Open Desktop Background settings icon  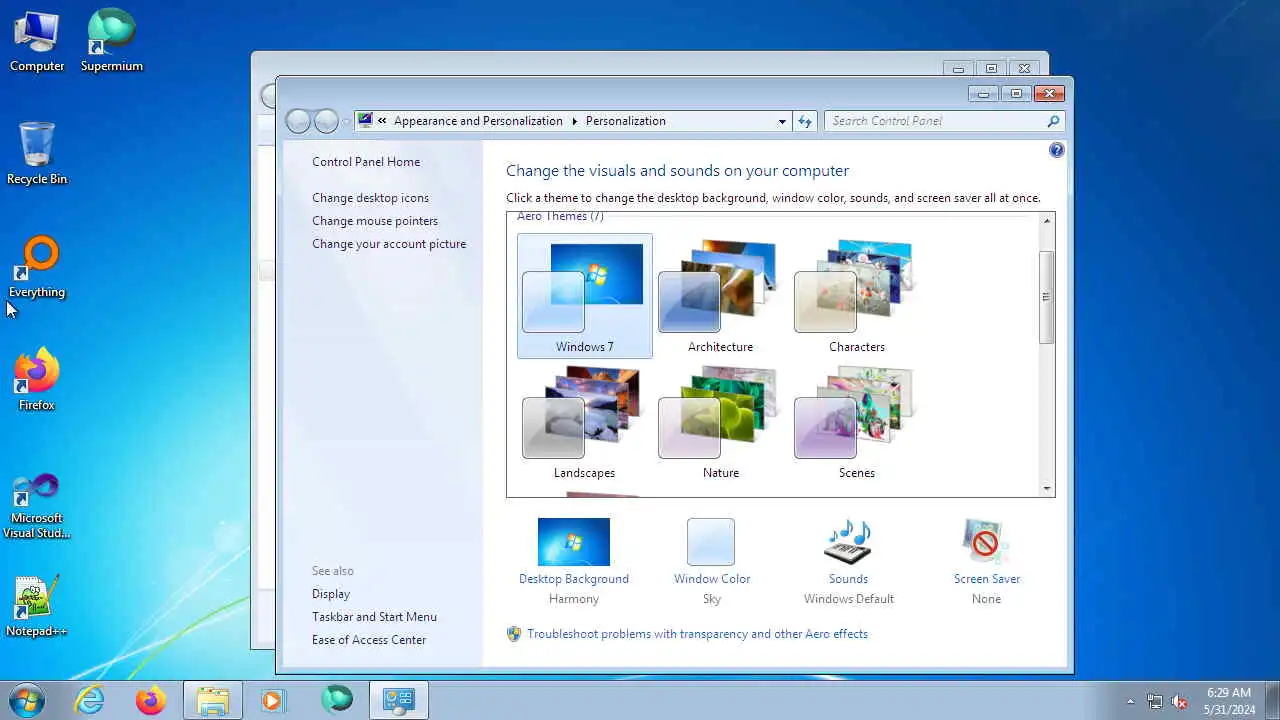(574, 542)
